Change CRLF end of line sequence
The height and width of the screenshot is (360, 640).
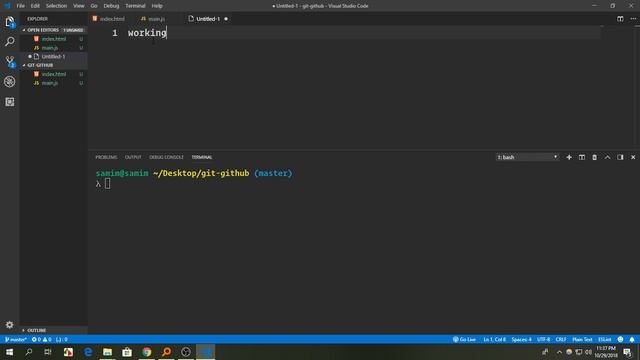click(561, 340)
